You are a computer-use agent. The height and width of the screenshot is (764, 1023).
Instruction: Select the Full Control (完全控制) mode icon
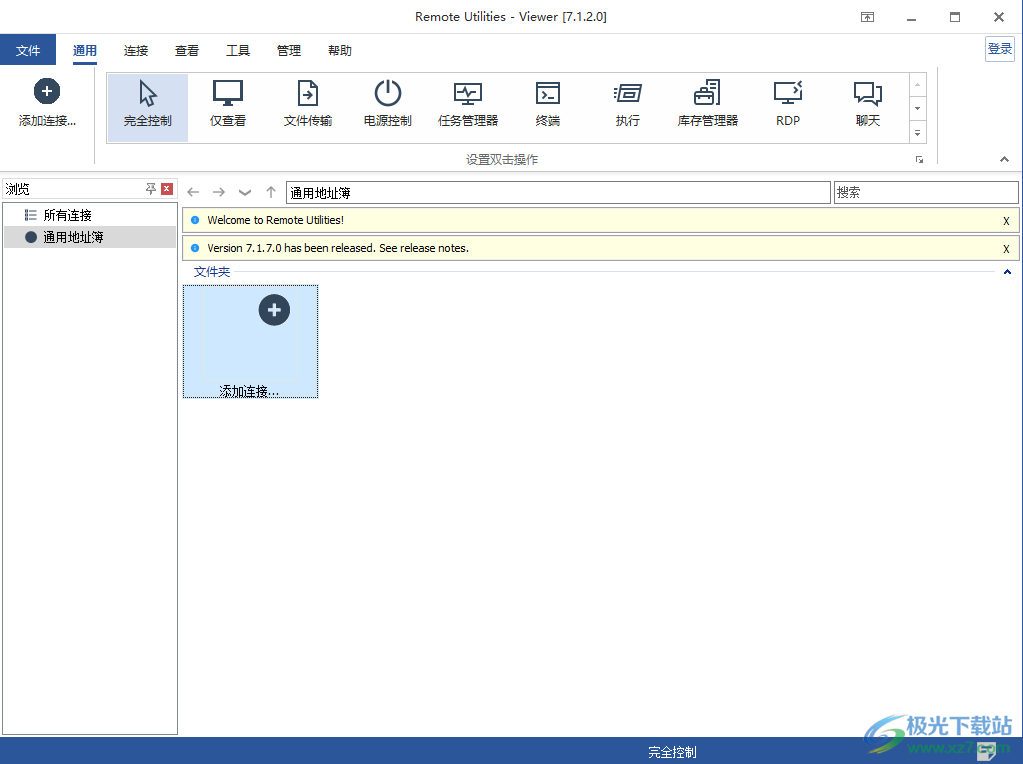147,108
